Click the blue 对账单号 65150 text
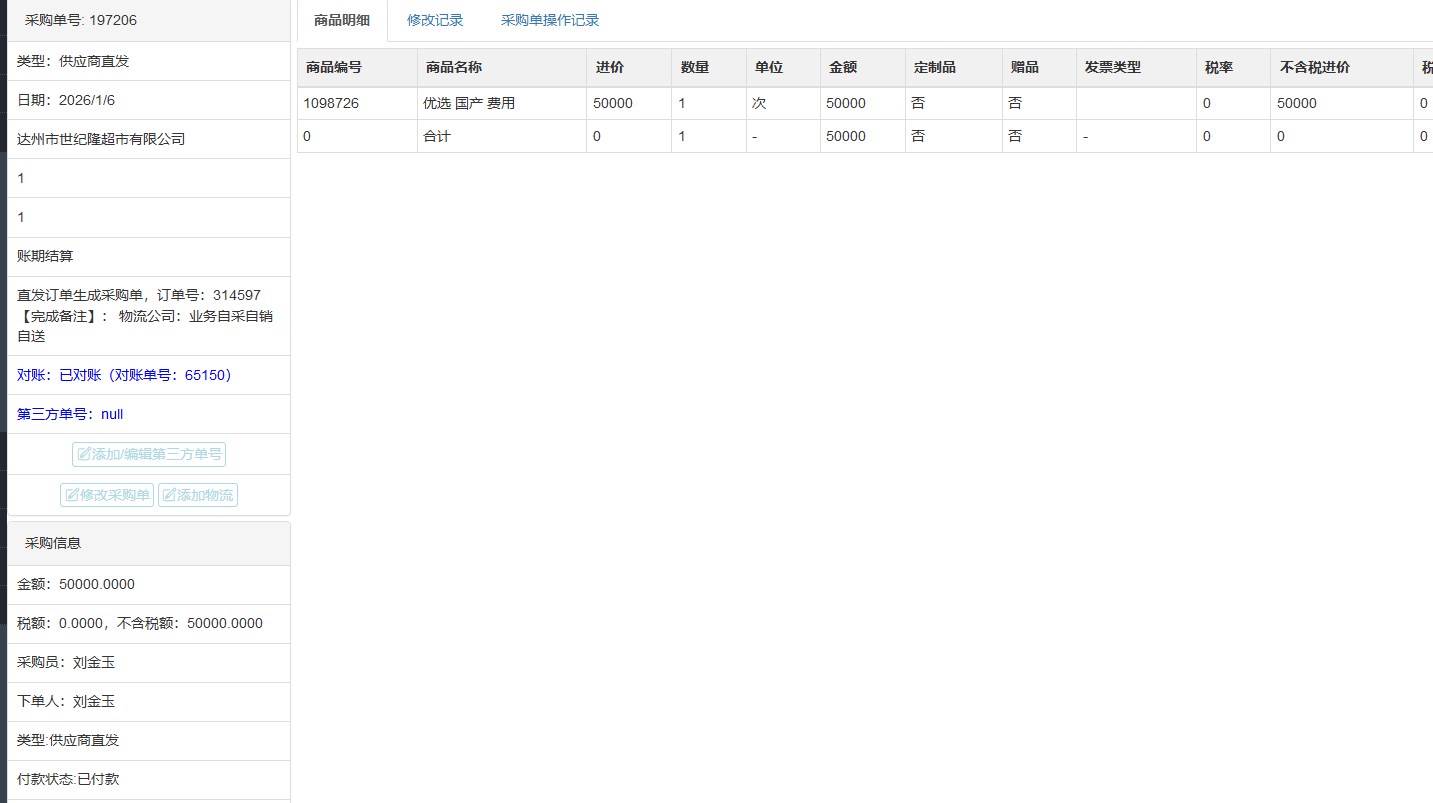Image resolution: width=1433 pixels, height=803 pixels. pos(124,375)
